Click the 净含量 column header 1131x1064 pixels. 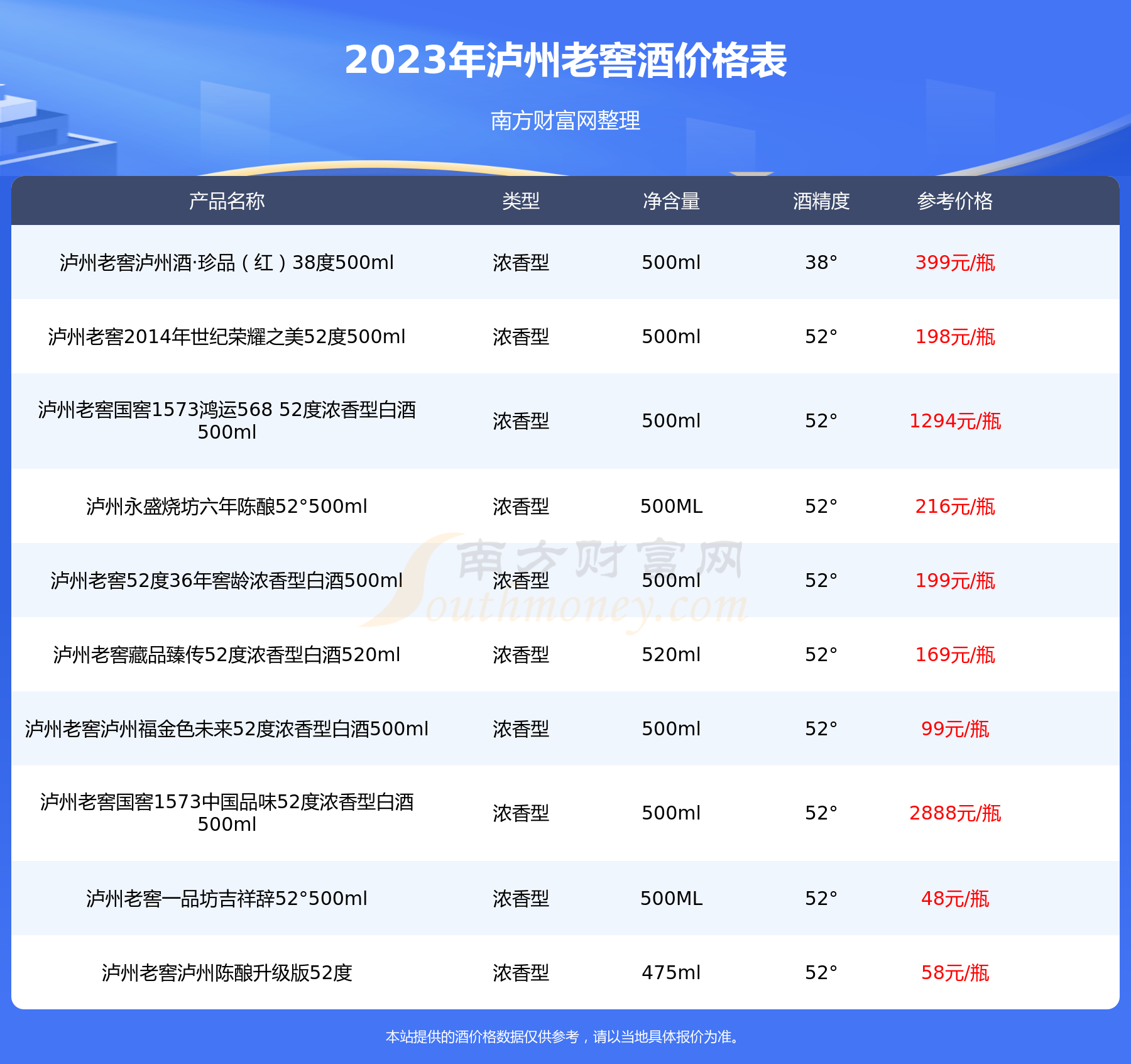pos(671,201)
